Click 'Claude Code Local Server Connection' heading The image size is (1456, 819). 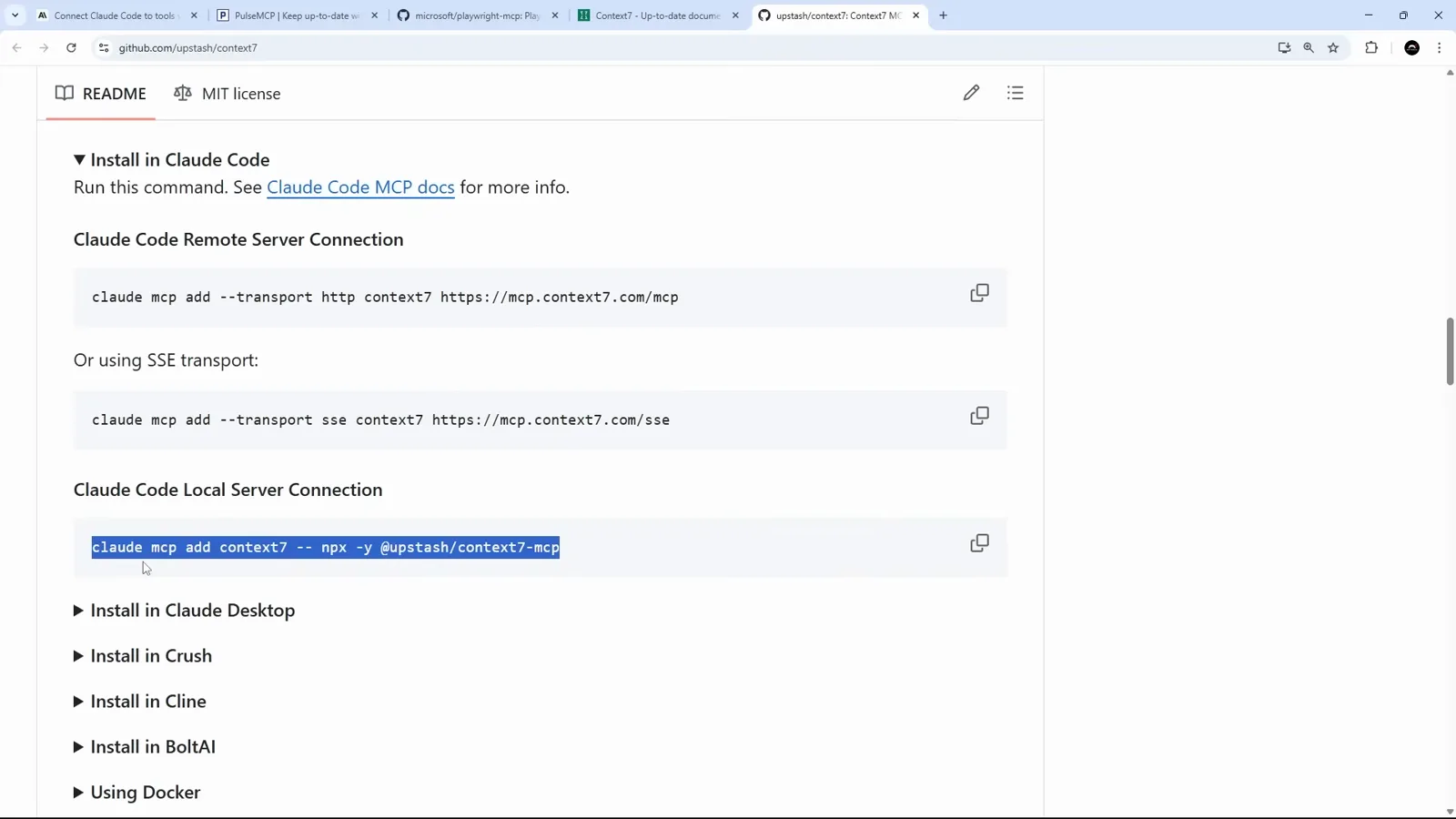point(228,490)
